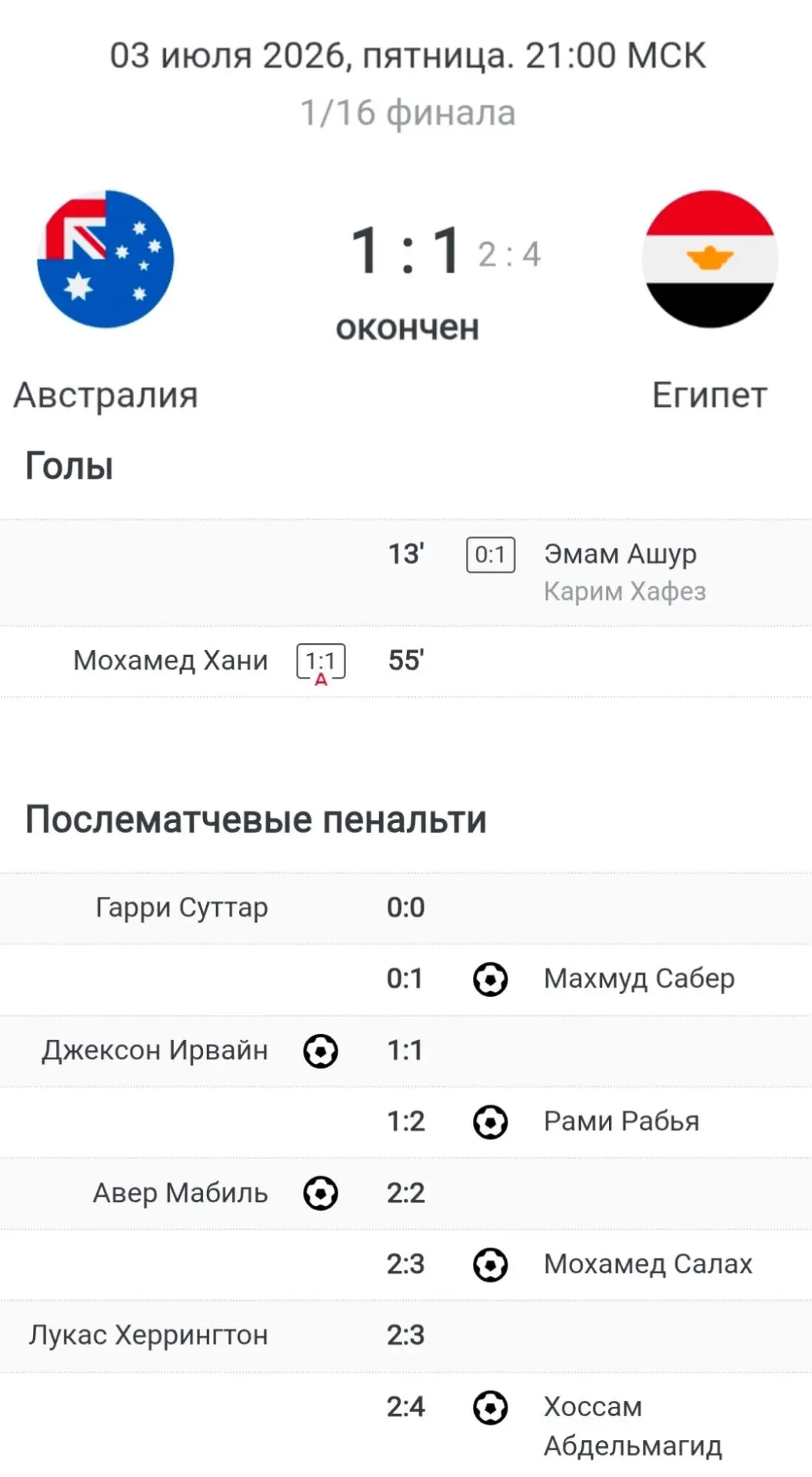Click the ball icon next to Мохамед Салах
The height and width of the screenshot is (1477, 812).
tap(490, 1265)
